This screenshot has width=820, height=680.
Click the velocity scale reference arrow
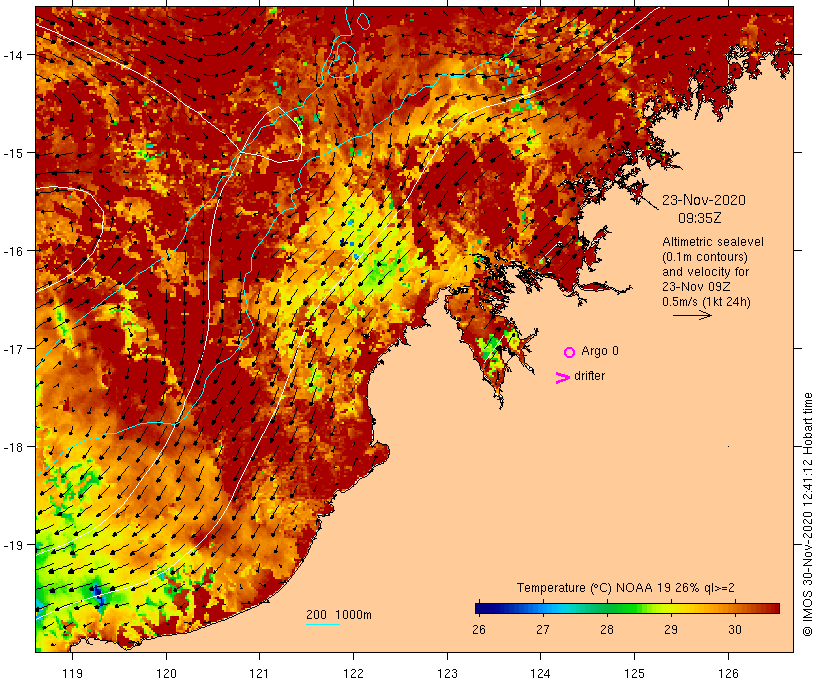[692, 315]
